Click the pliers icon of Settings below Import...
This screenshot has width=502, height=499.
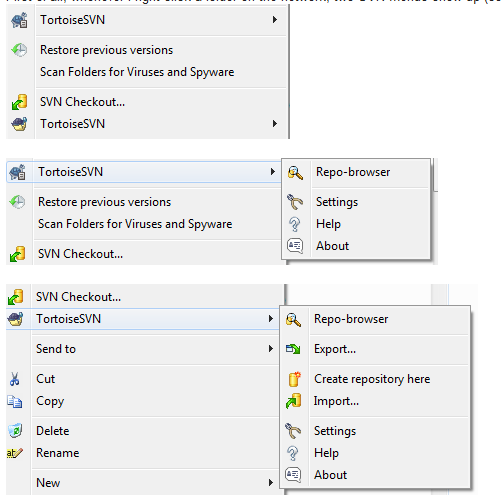coord(293,431)
